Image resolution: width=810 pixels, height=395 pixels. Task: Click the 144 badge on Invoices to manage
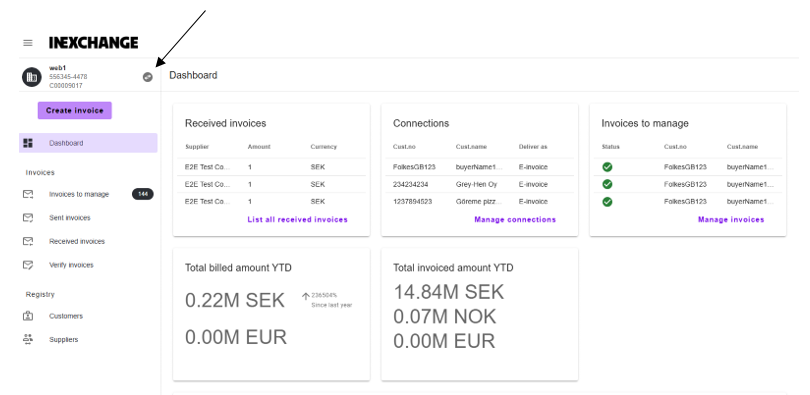coord(143,194)
